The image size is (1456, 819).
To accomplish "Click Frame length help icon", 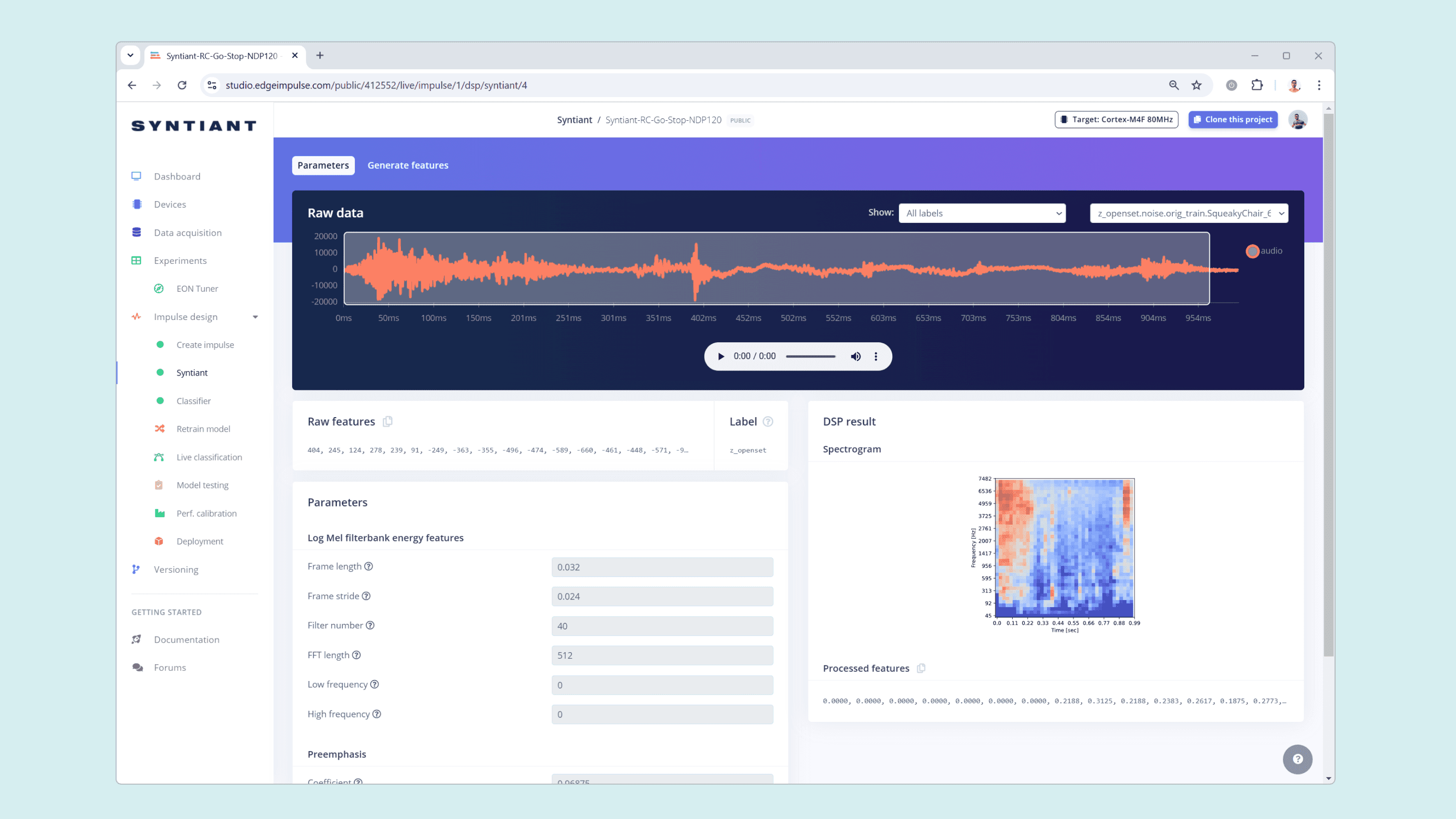I will [369, 566].
